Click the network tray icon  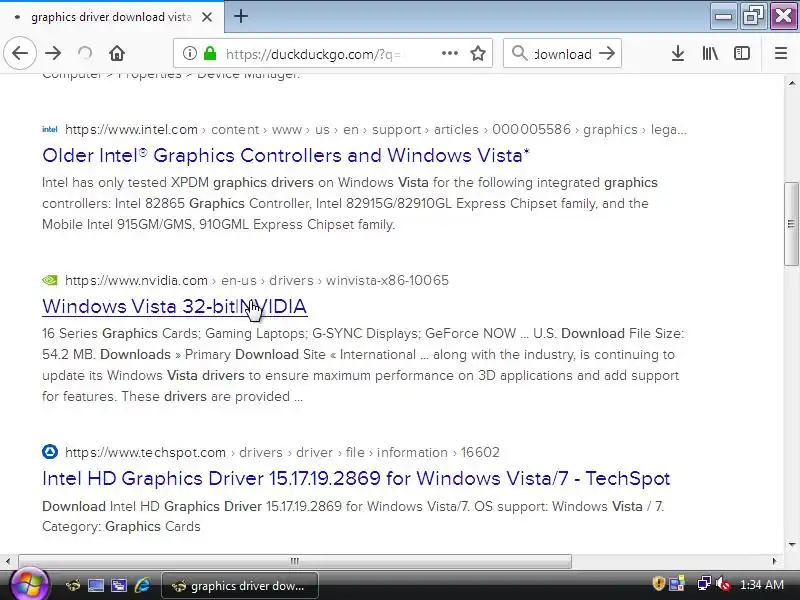[704, 583]
